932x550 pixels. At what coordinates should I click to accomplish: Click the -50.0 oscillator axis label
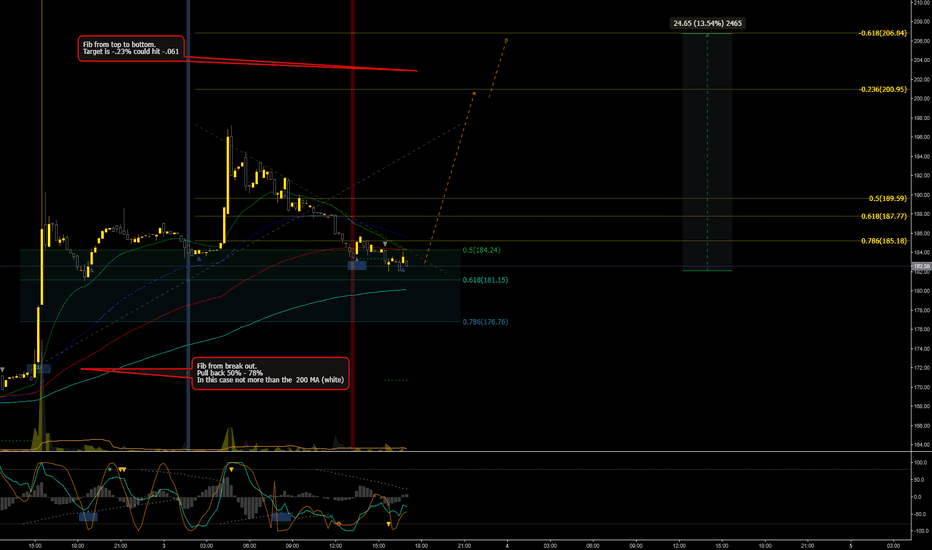click(921, 514)
